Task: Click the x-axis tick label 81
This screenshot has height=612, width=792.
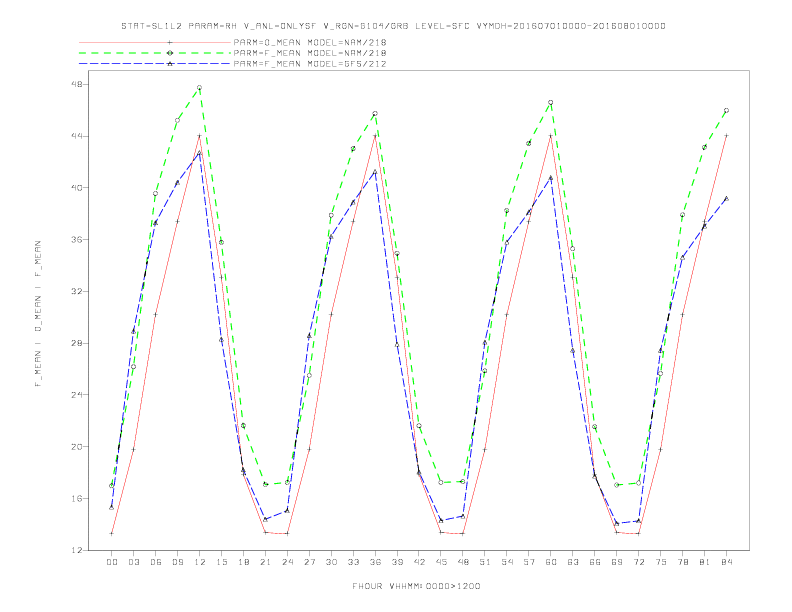Action: (705, 562)
